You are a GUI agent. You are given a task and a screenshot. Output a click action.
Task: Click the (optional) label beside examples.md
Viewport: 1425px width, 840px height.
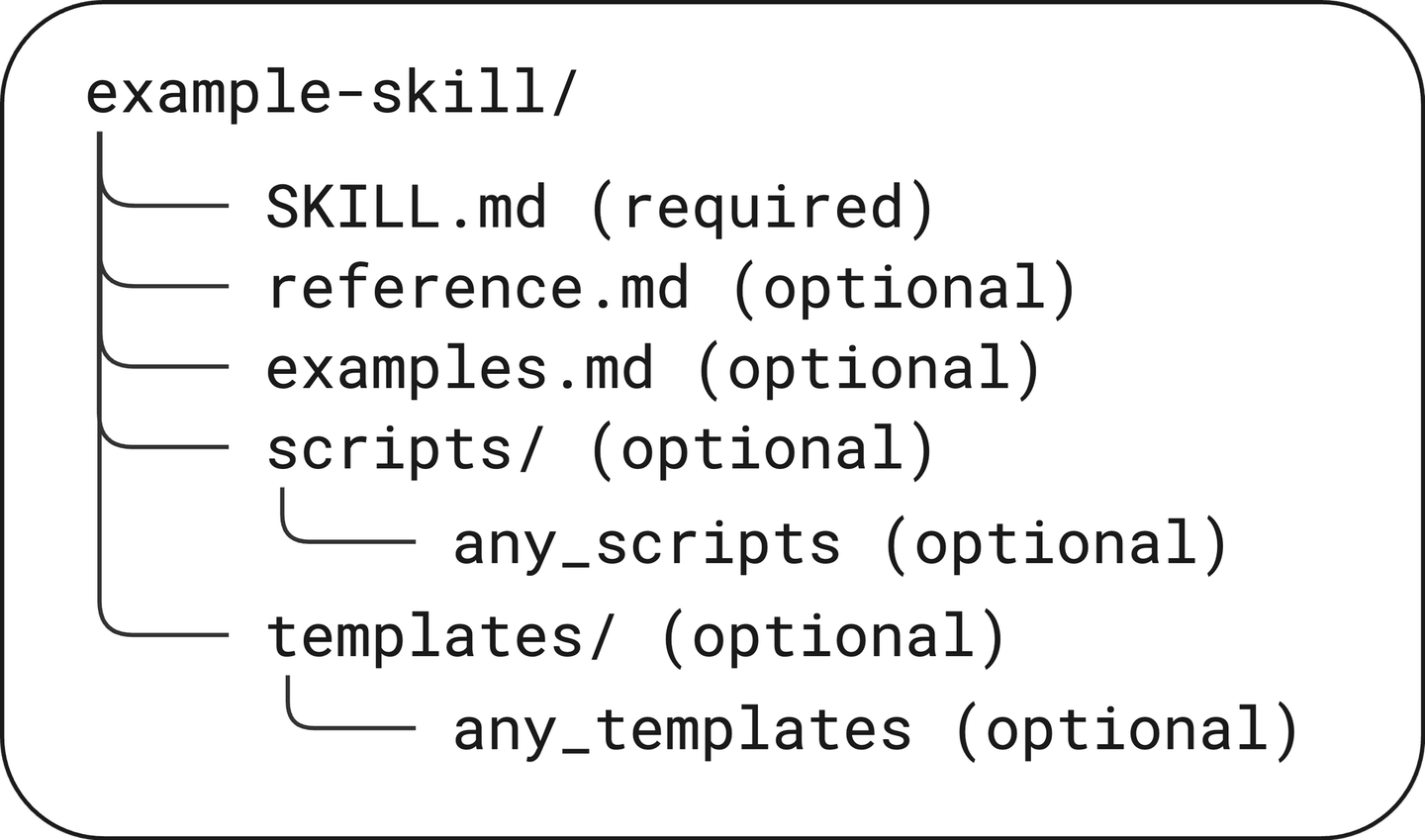click(869, 368)
